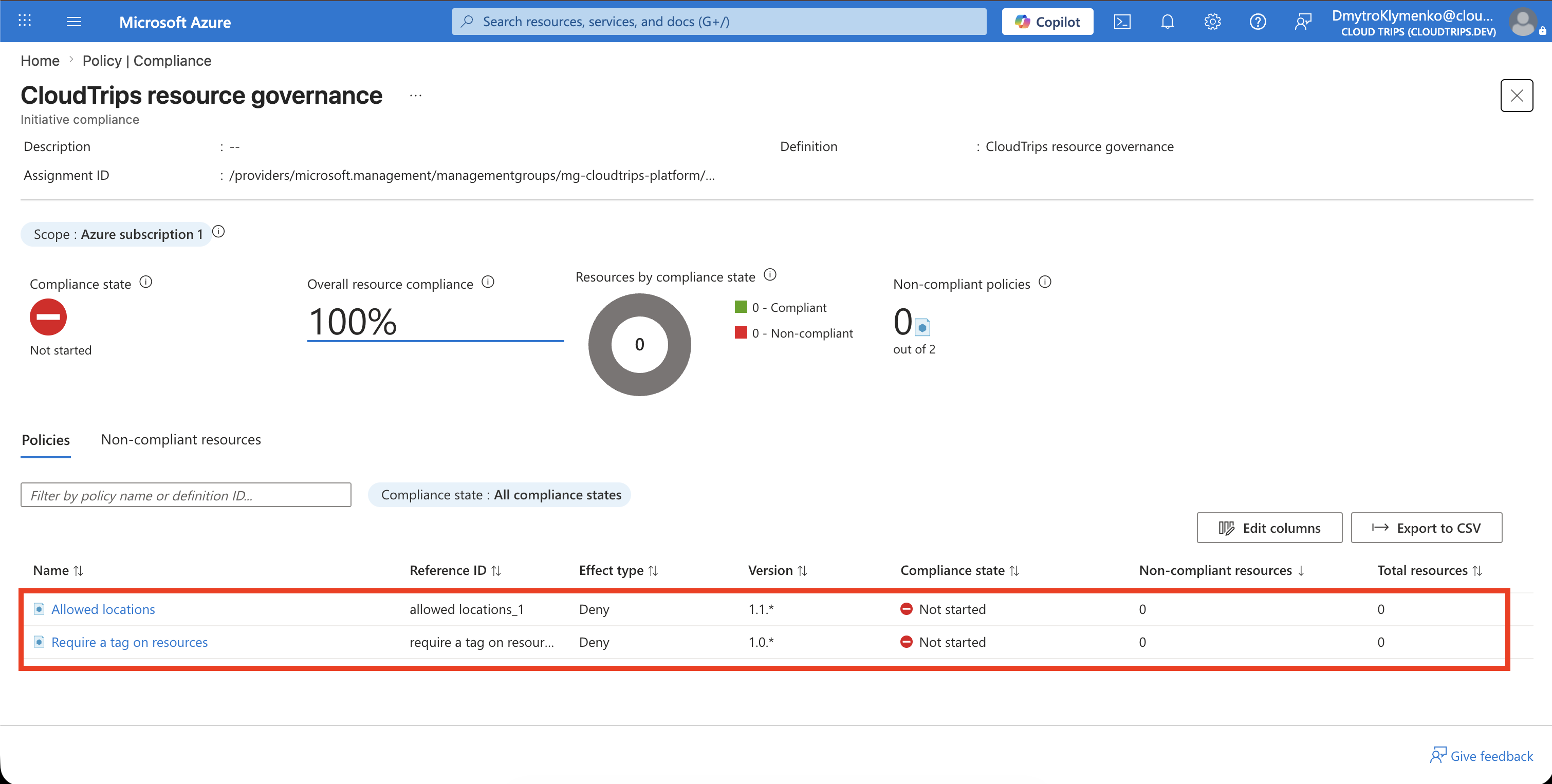The height and width of the screenshot is (784, 1552).
Task: Click Deny effect in Allowed locations row
Action: tap(594, 609)
